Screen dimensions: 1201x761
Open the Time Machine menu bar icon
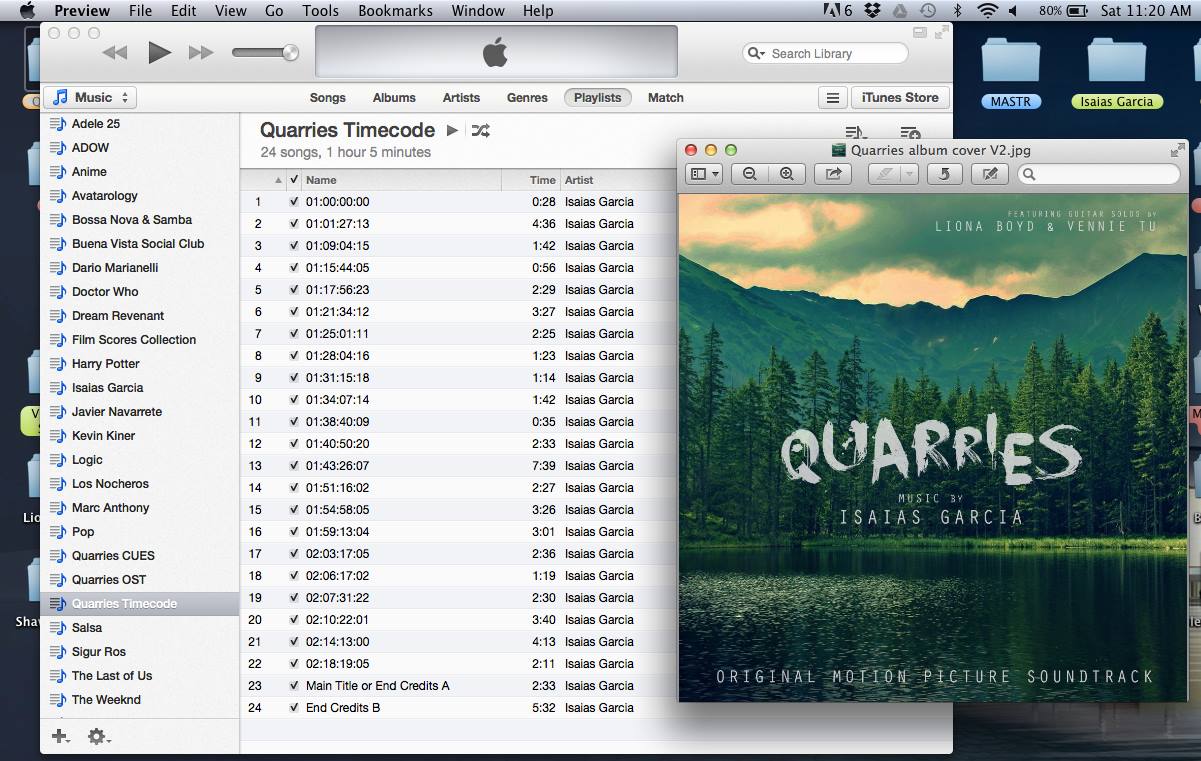point(928,11)
